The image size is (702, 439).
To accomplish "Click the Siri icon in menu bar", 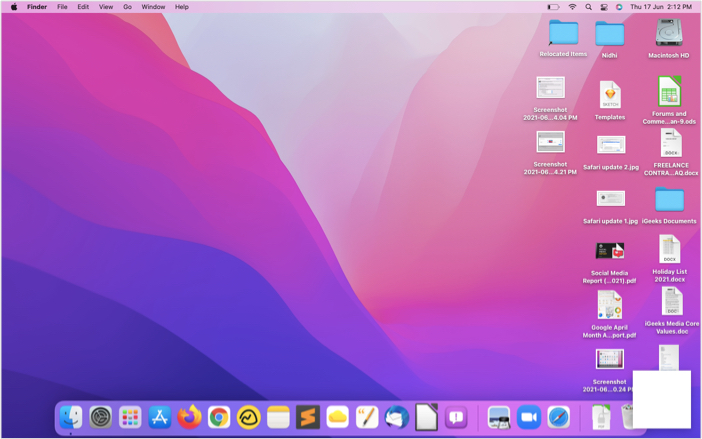I will 619,7.
